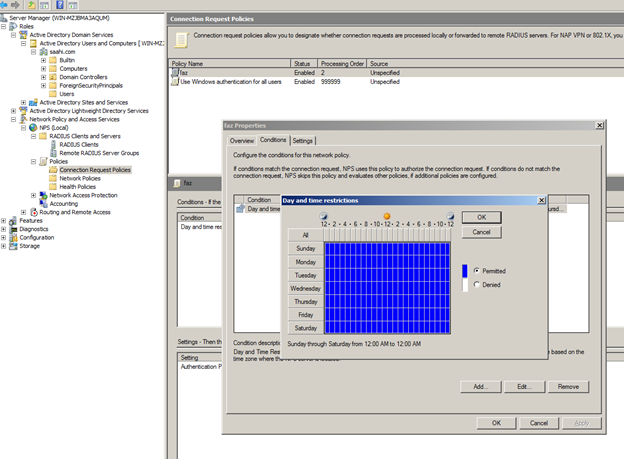Click the NPS (Local) globe icon
624x459 pixels.
tap(32, 127)
